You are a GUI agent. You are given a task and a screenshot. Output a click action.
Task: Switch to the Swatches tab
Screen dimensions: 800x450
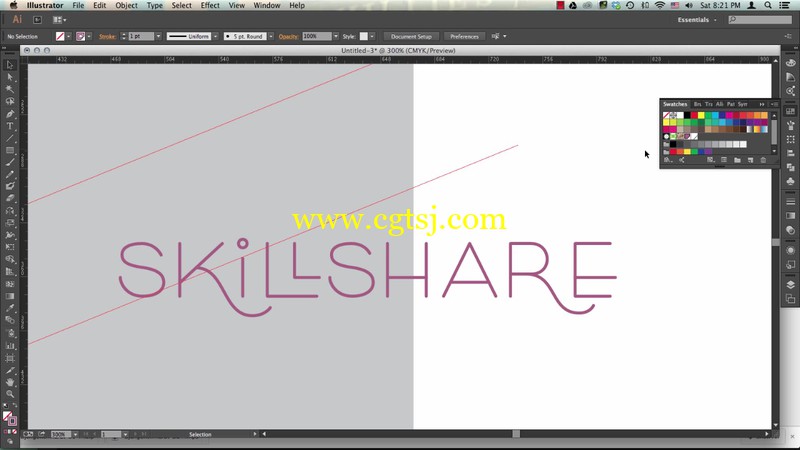pyautogui.click(x=675, y=104)
